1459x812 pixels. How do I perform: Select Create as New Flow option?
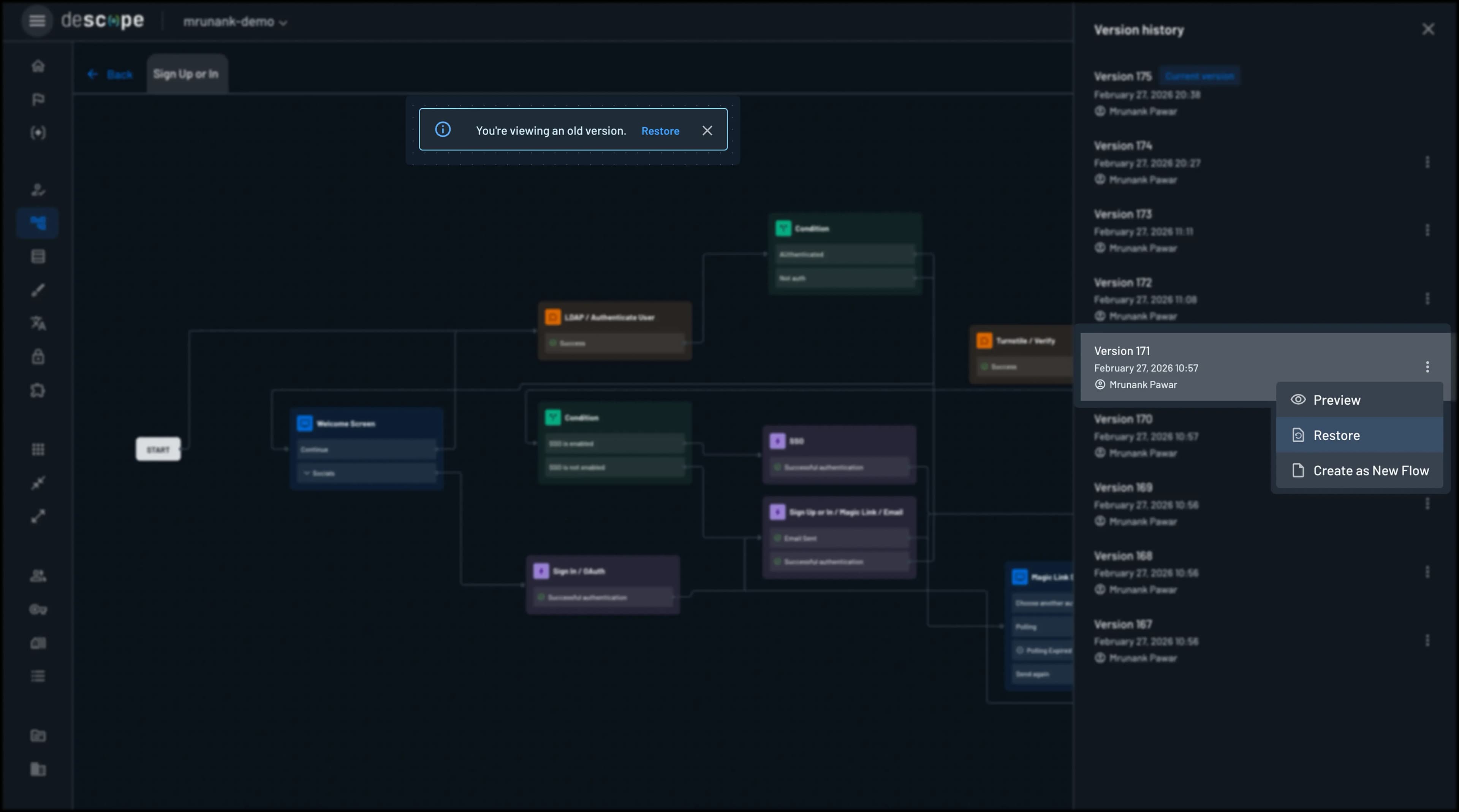pyautogui.click(x=1371, y=470)
